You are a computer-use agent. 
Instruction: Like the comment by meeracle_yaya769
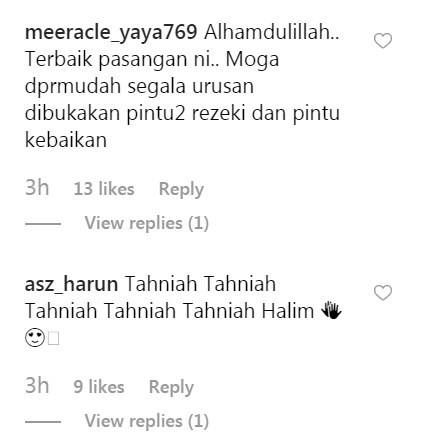(383, 41)
